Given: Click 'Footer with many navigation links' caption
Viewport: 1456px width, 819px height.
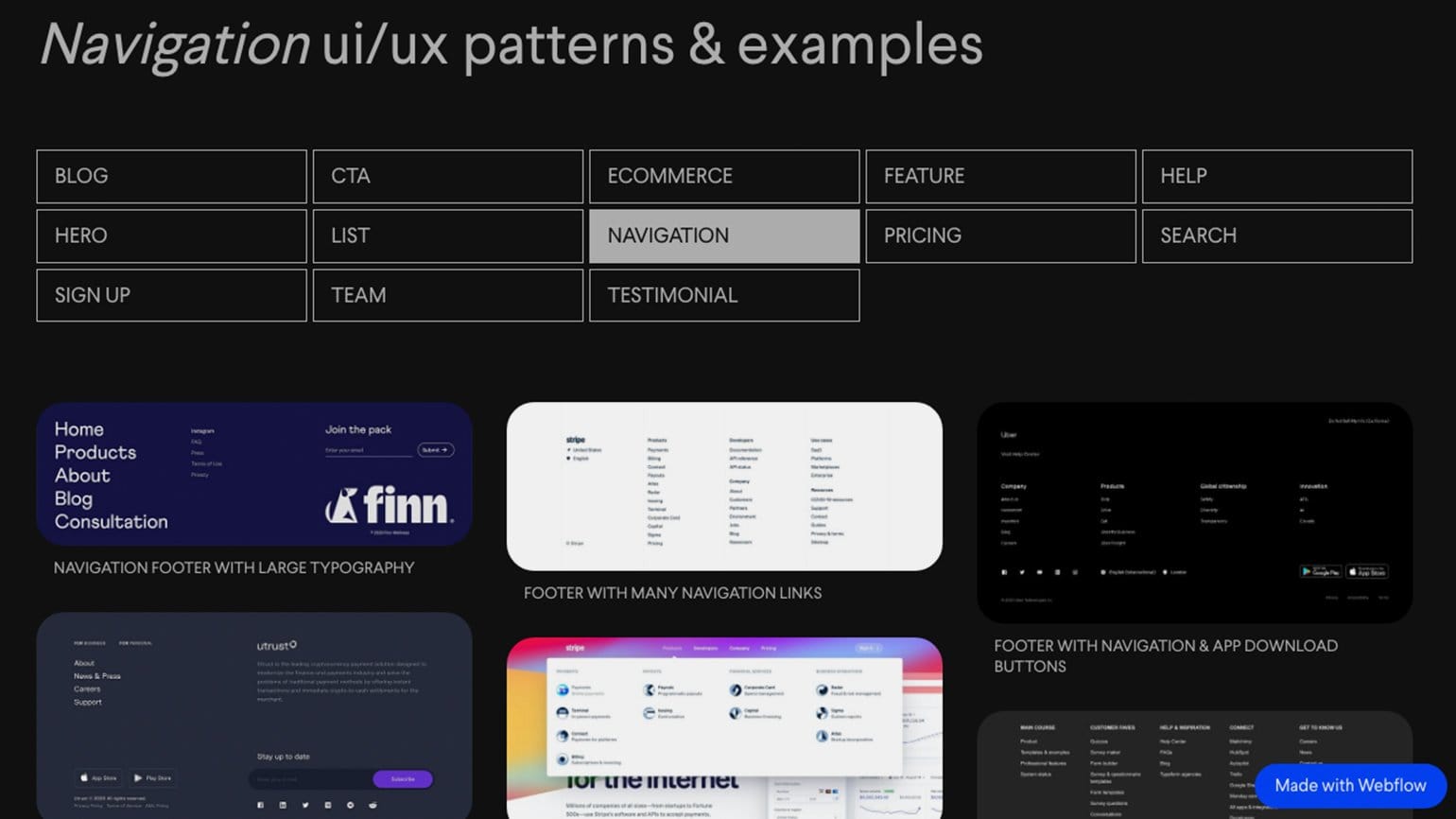Looking at the screenshot, I should (672, 593).
